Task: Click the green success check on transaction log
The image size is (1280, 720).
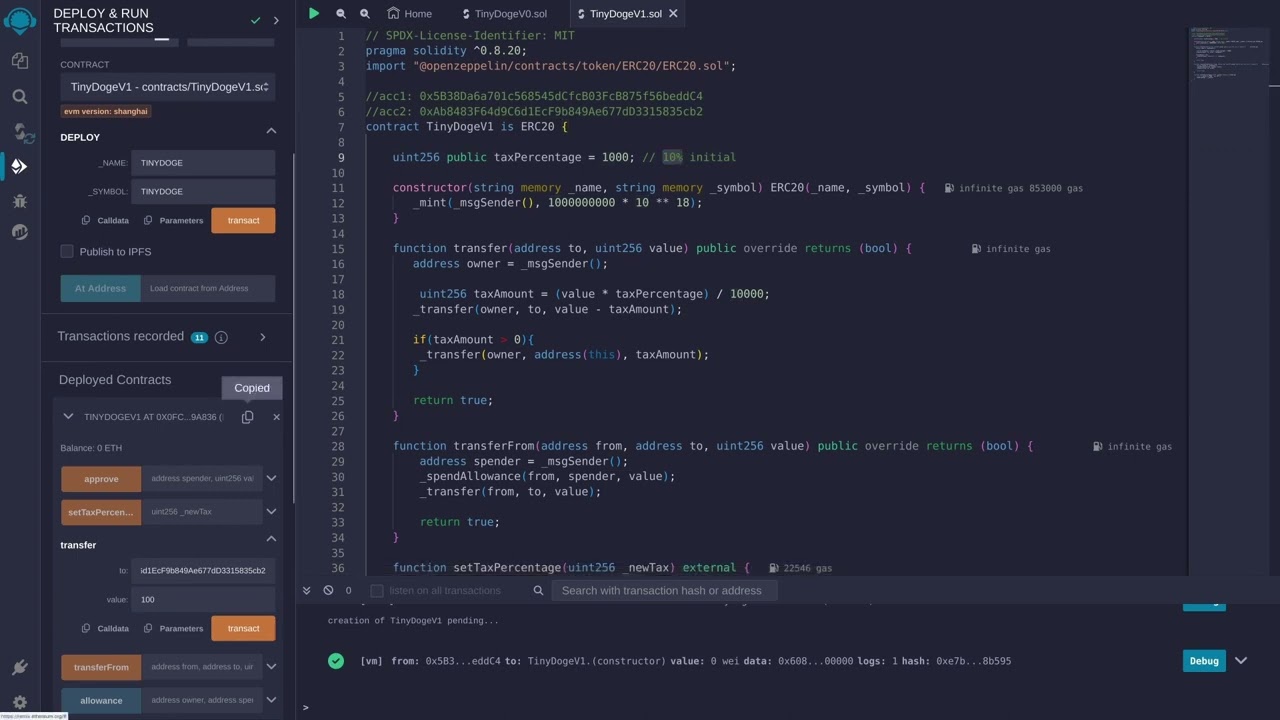Action: point(336,661)
